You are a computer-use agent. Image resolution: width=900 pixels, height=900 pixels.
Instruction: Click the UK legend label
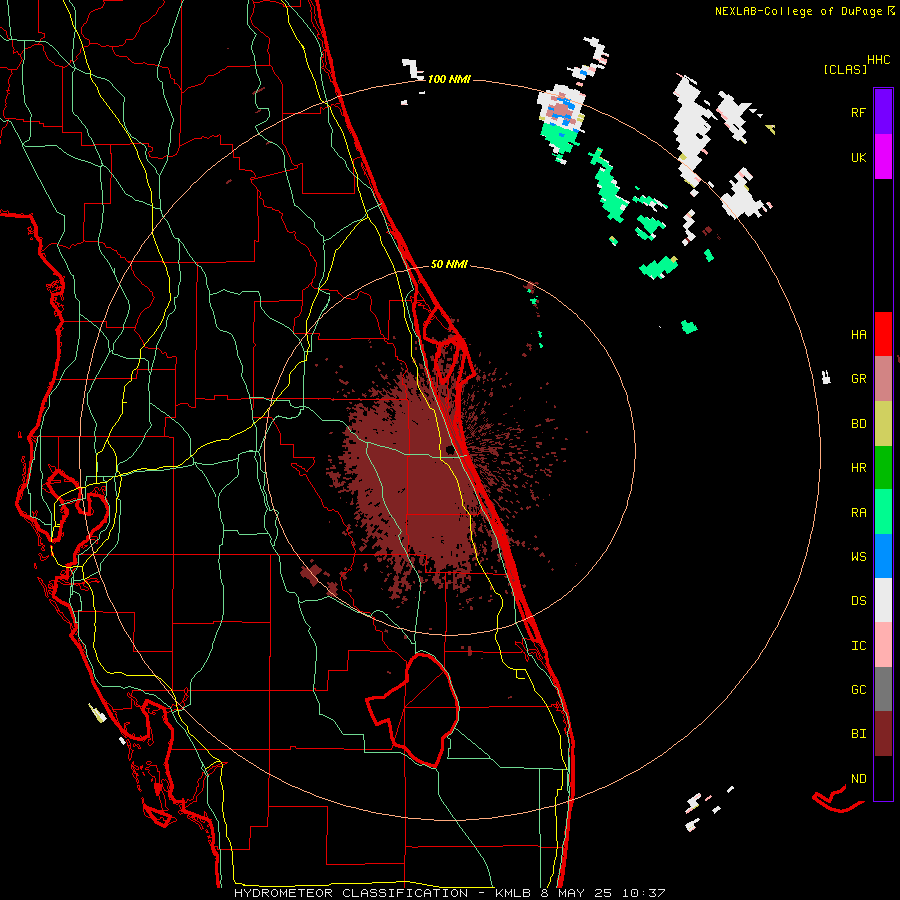(x=858, y=157)
